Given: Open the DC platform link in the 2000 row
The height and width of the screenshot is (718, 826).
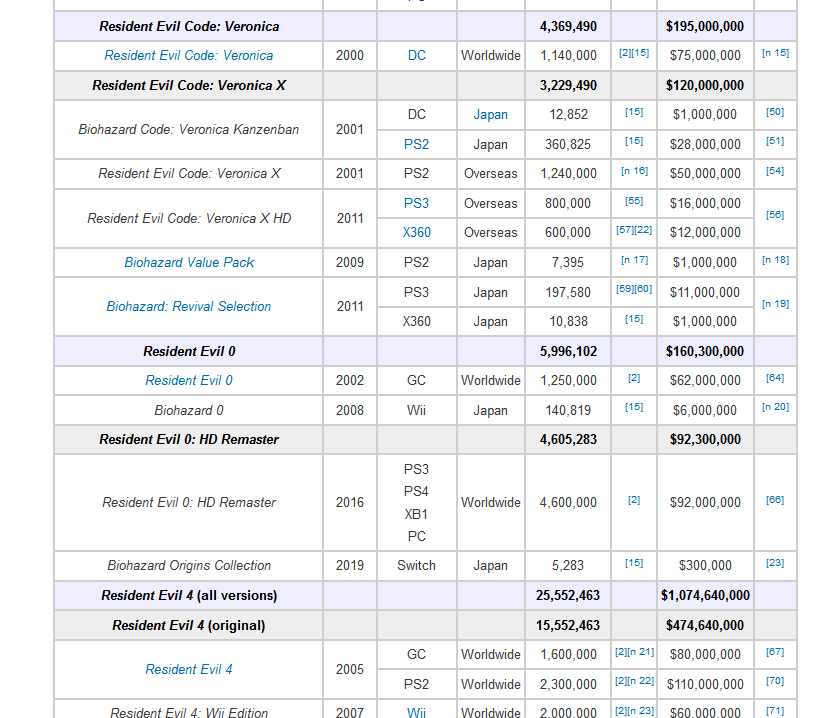Looking at the screenshot, I should (417, 55).
